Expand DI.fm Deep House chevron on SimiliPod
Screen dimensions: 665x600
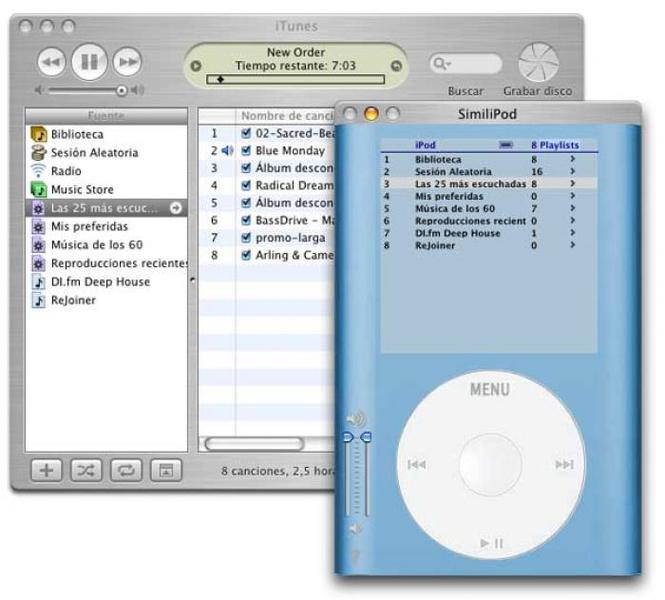click(x=573, y=232)
